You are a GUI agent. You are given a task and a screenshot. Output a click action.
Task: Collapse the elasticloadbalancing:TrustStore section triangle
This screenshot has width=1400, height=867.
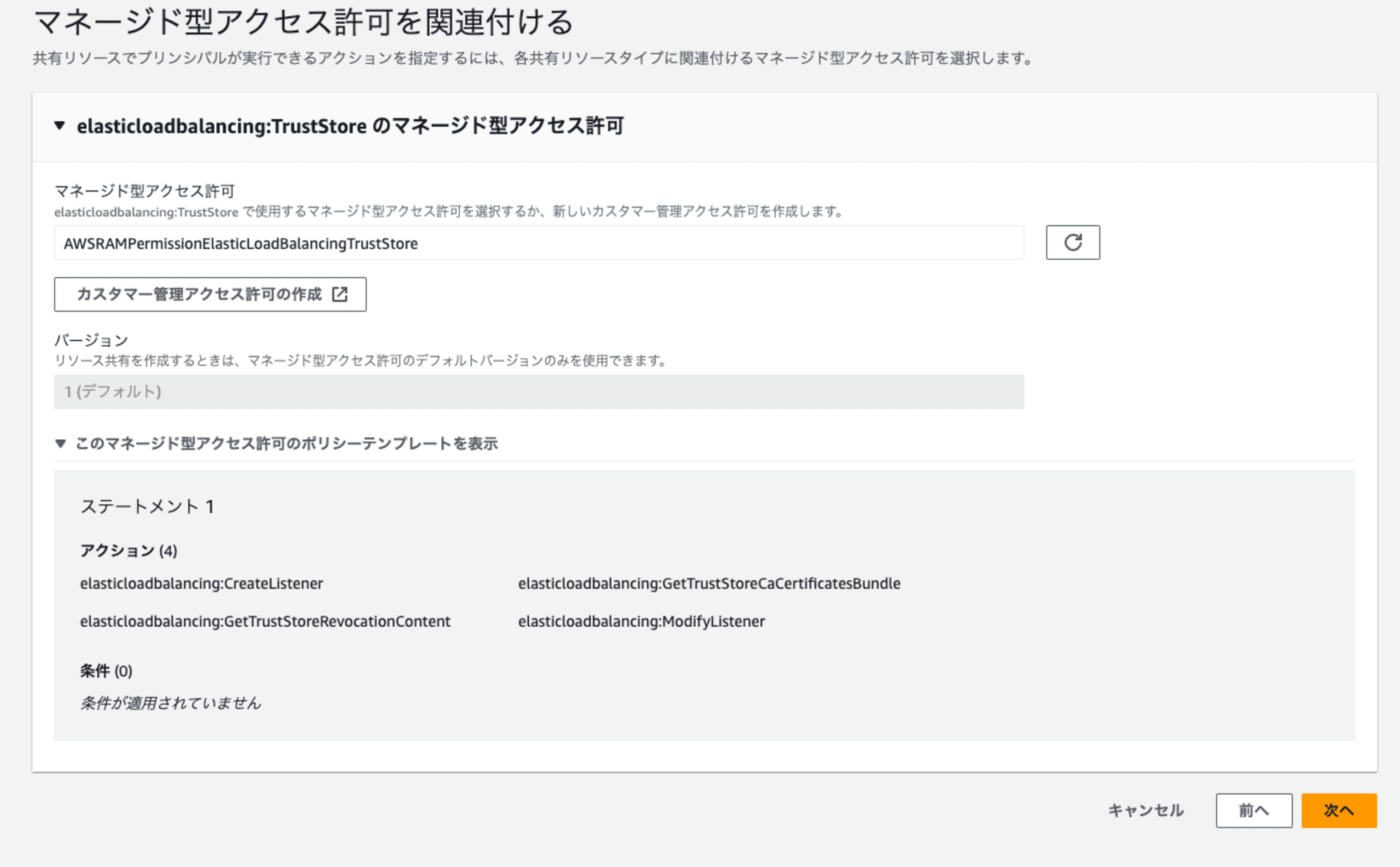click(60, 126)
